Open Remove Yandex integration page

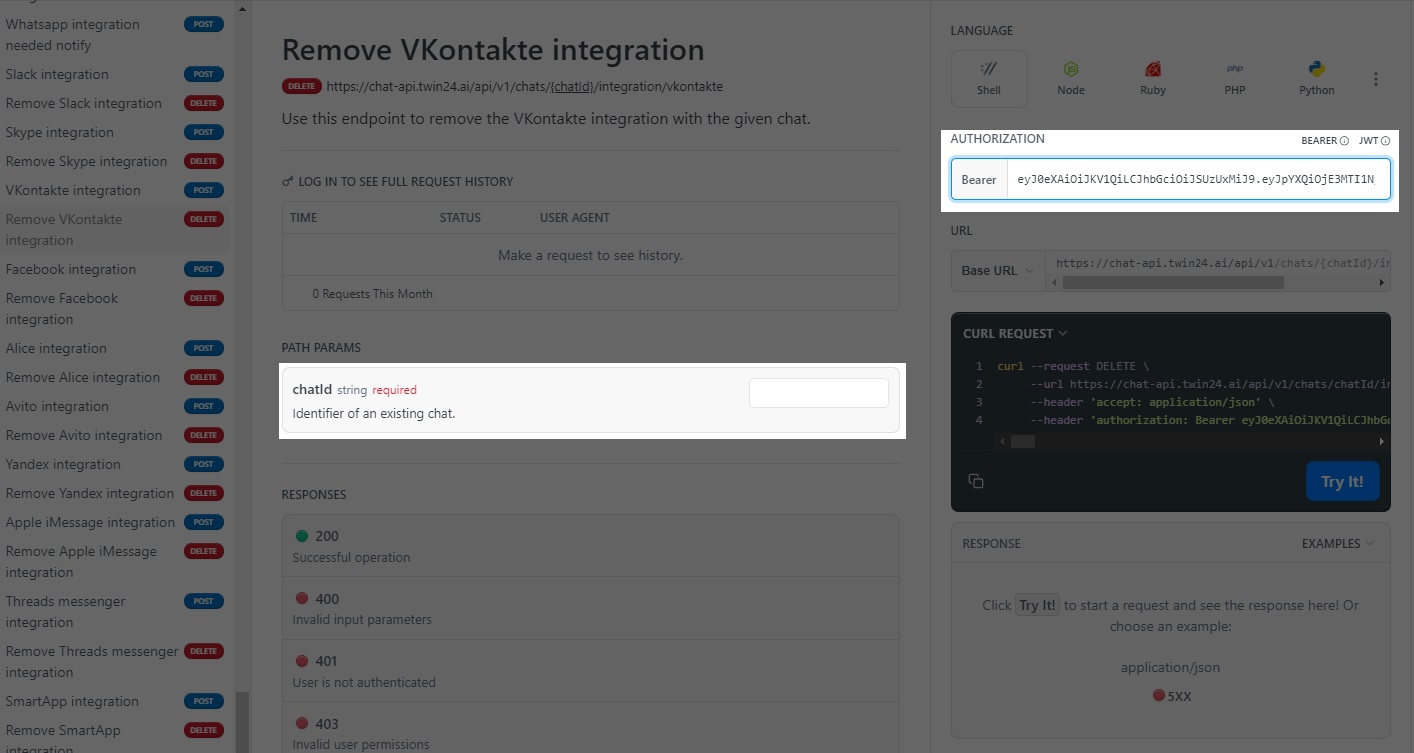[115, 493]
